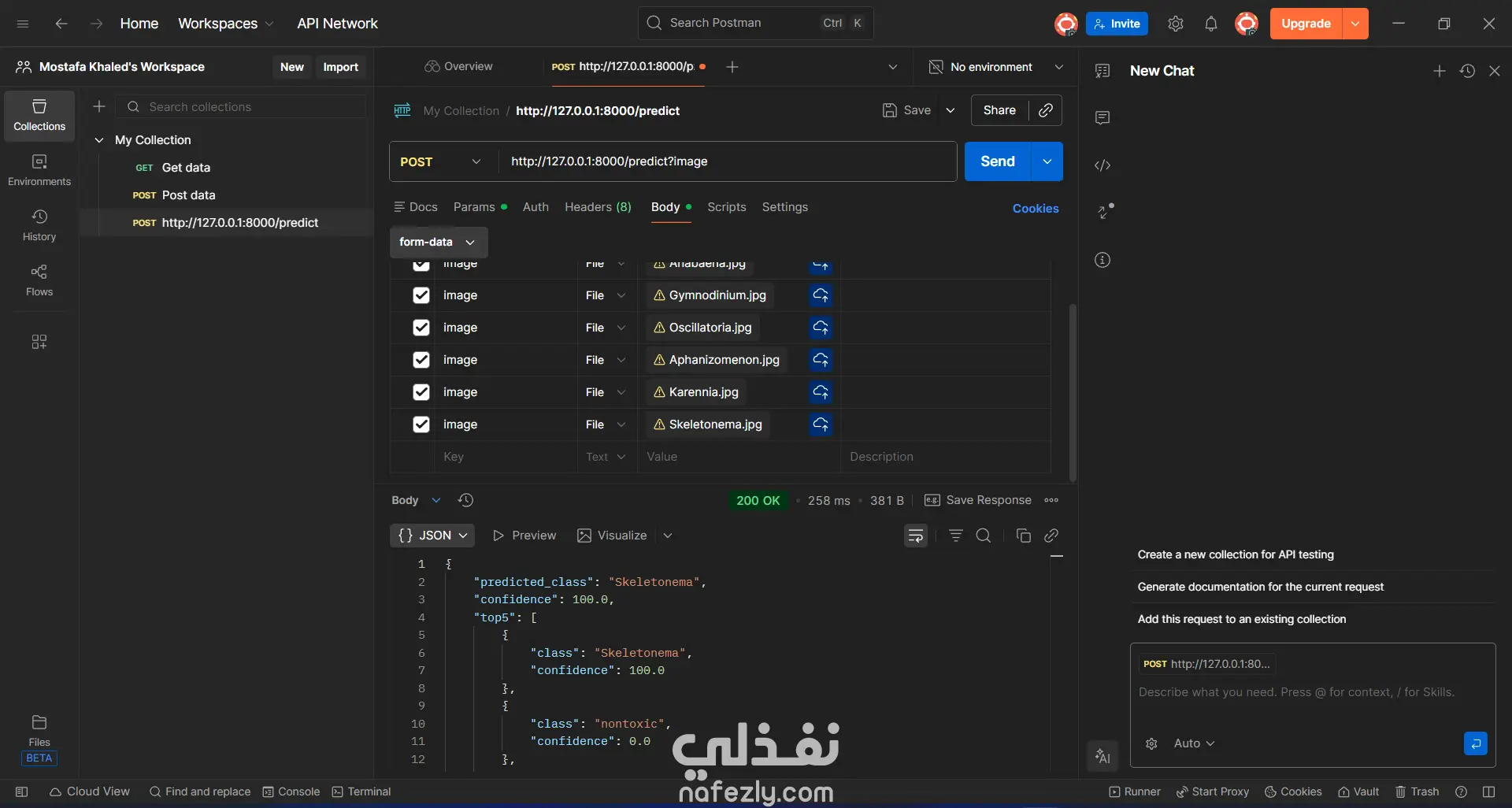Image resolution: width=1512 pixels, height=808 pixels.
Task: Open the History sidebar panel
Action: point(39,226)
